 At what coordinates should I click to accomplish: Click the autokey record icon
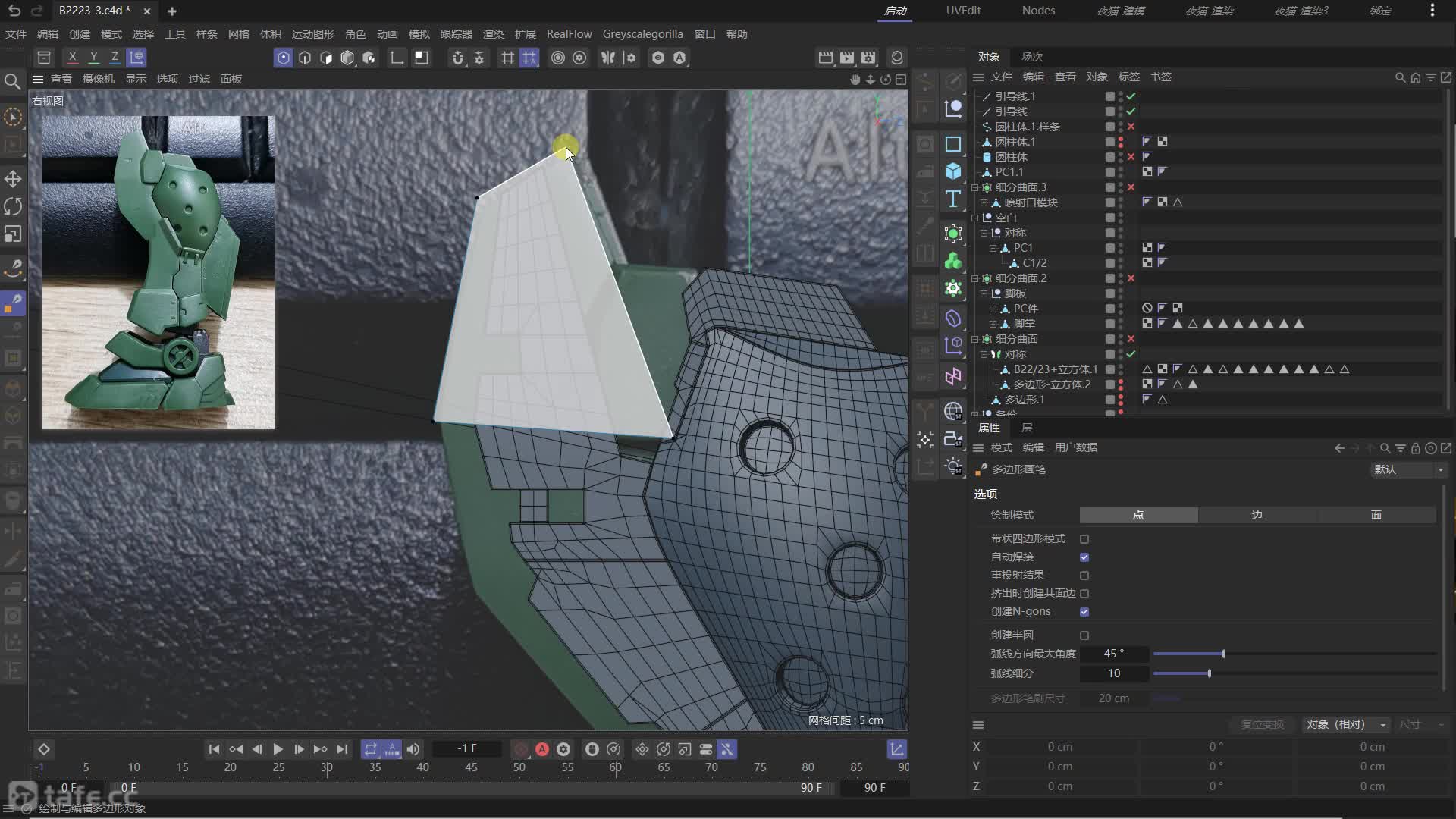[x=542, y=749]
